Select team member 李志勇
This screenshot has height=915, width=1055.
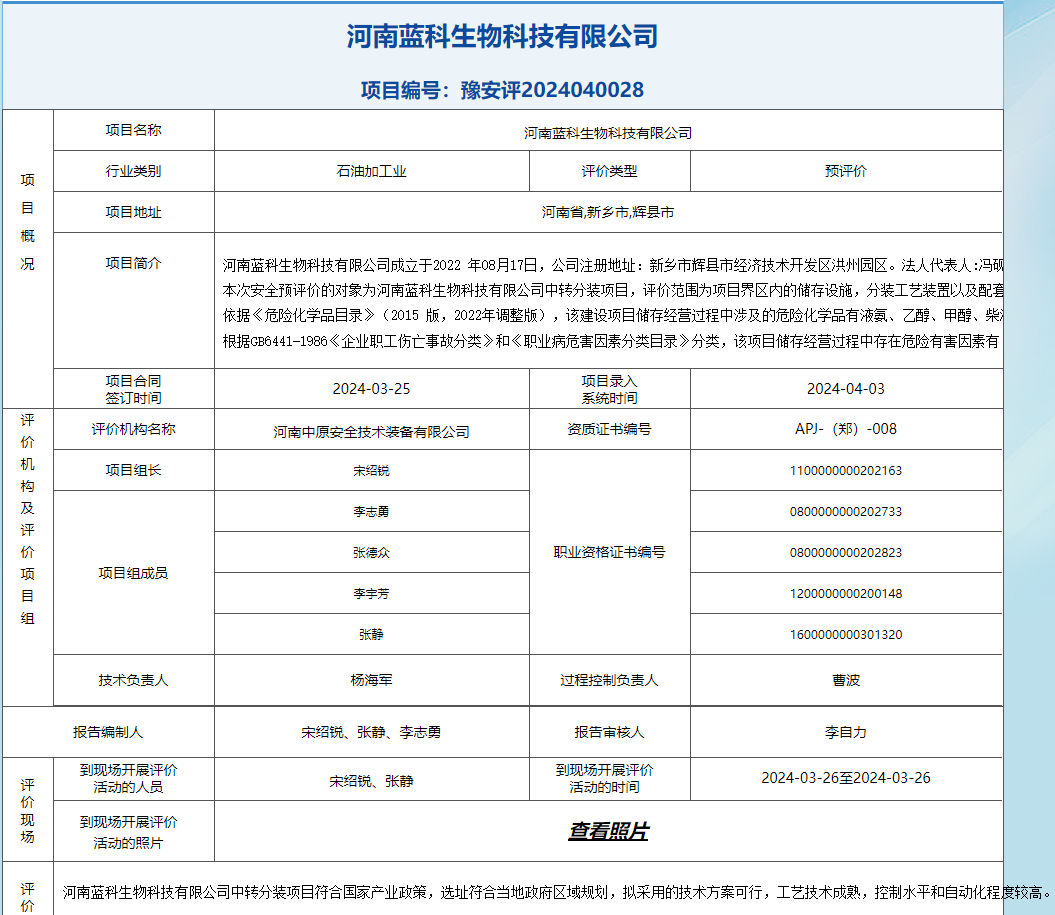(x=371, y=512)
